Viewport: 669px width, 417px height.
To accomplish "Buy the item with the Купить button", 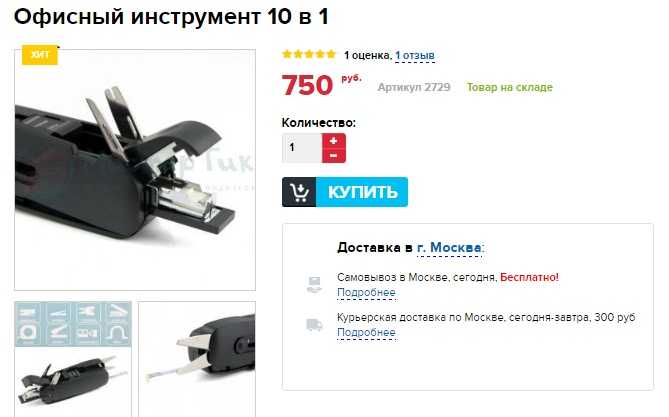I will tap(345, 192).
